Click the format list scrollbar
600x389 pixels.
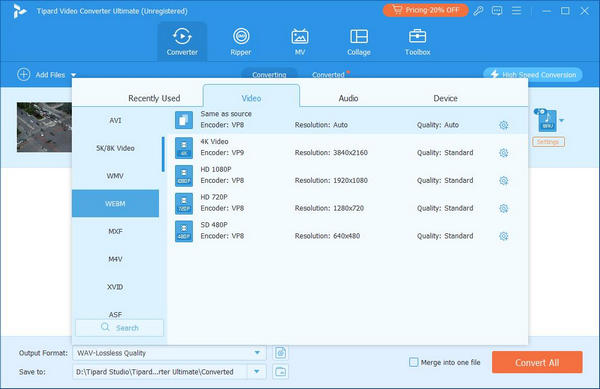coord(163,154)
